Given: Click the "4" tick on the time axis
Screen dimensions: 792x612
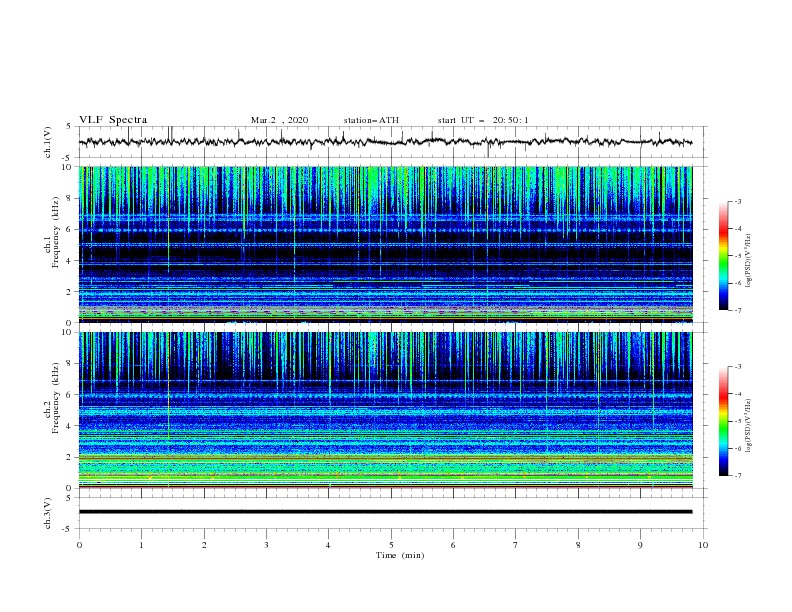Looking at the screenshot, I should tap(328, 545).
